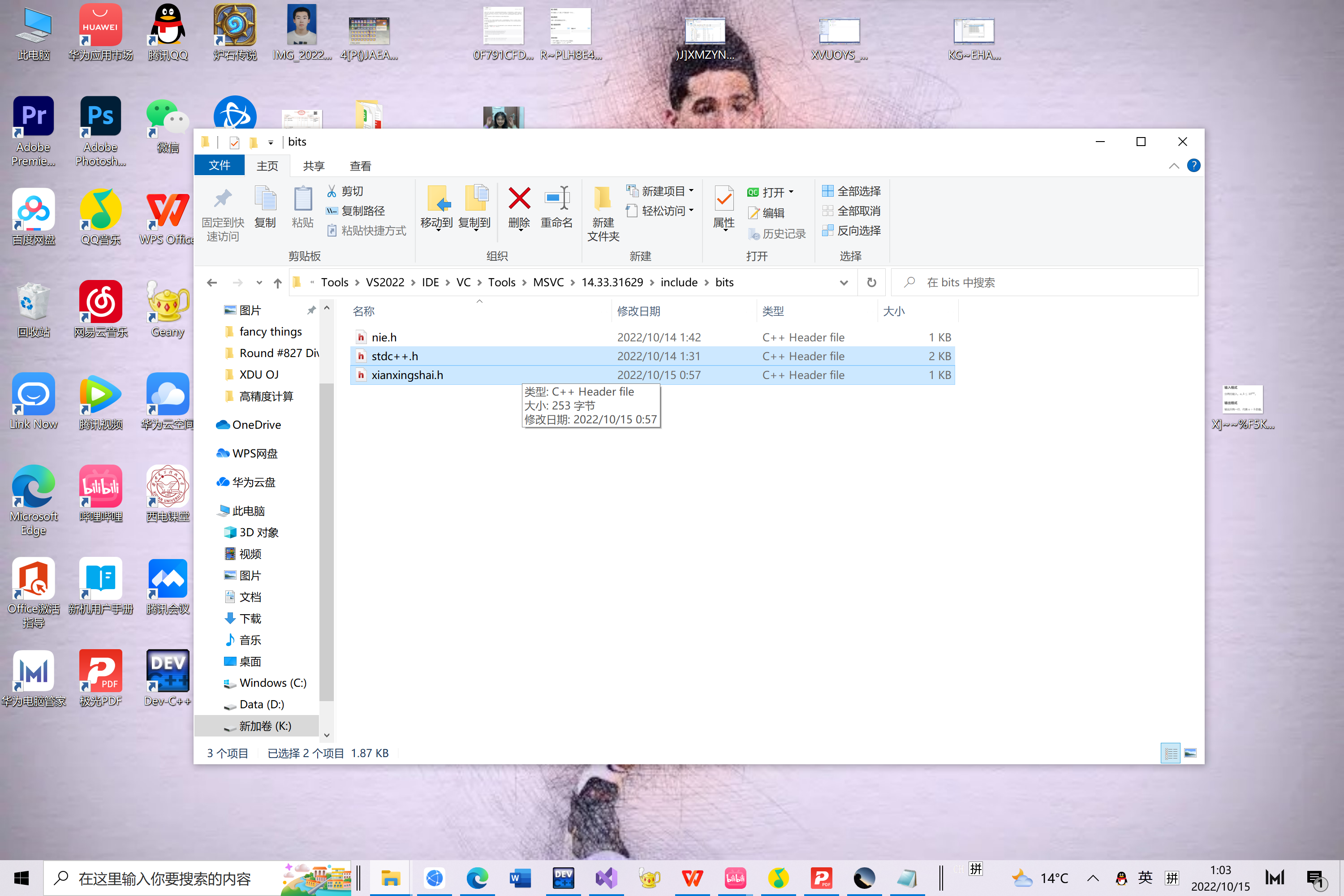Viewport: 1344px width, 896px height.
Task: Collapse the ribbon with the chevron arrow
Action: tap(1174, 166)
